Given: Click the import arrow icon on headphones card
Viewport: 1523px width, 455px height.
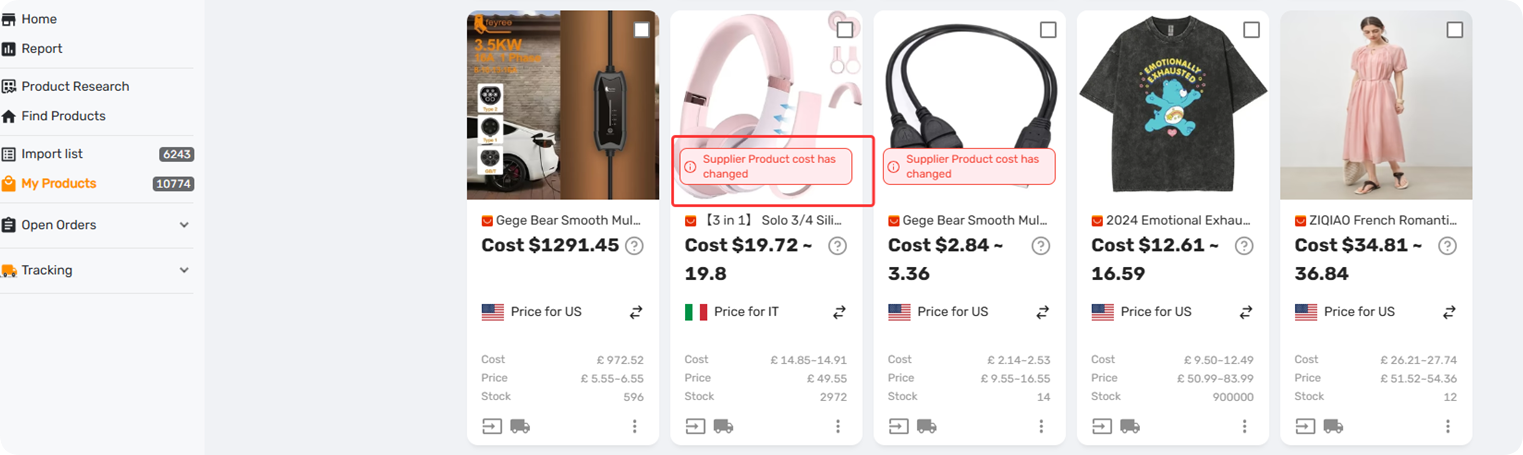Looking at the screenshot, I should [695, 427].
